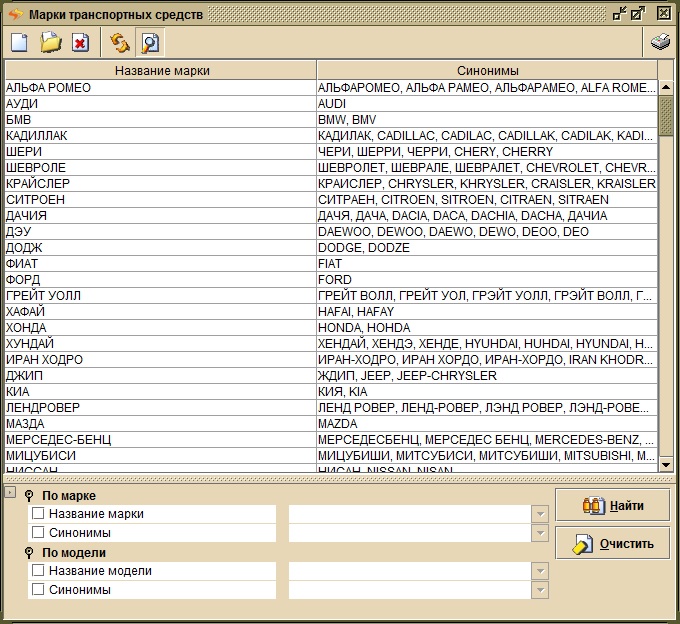Enable the Синонимы checkbox under По марке
Viewport: 680px width, 624px height.
38,532
